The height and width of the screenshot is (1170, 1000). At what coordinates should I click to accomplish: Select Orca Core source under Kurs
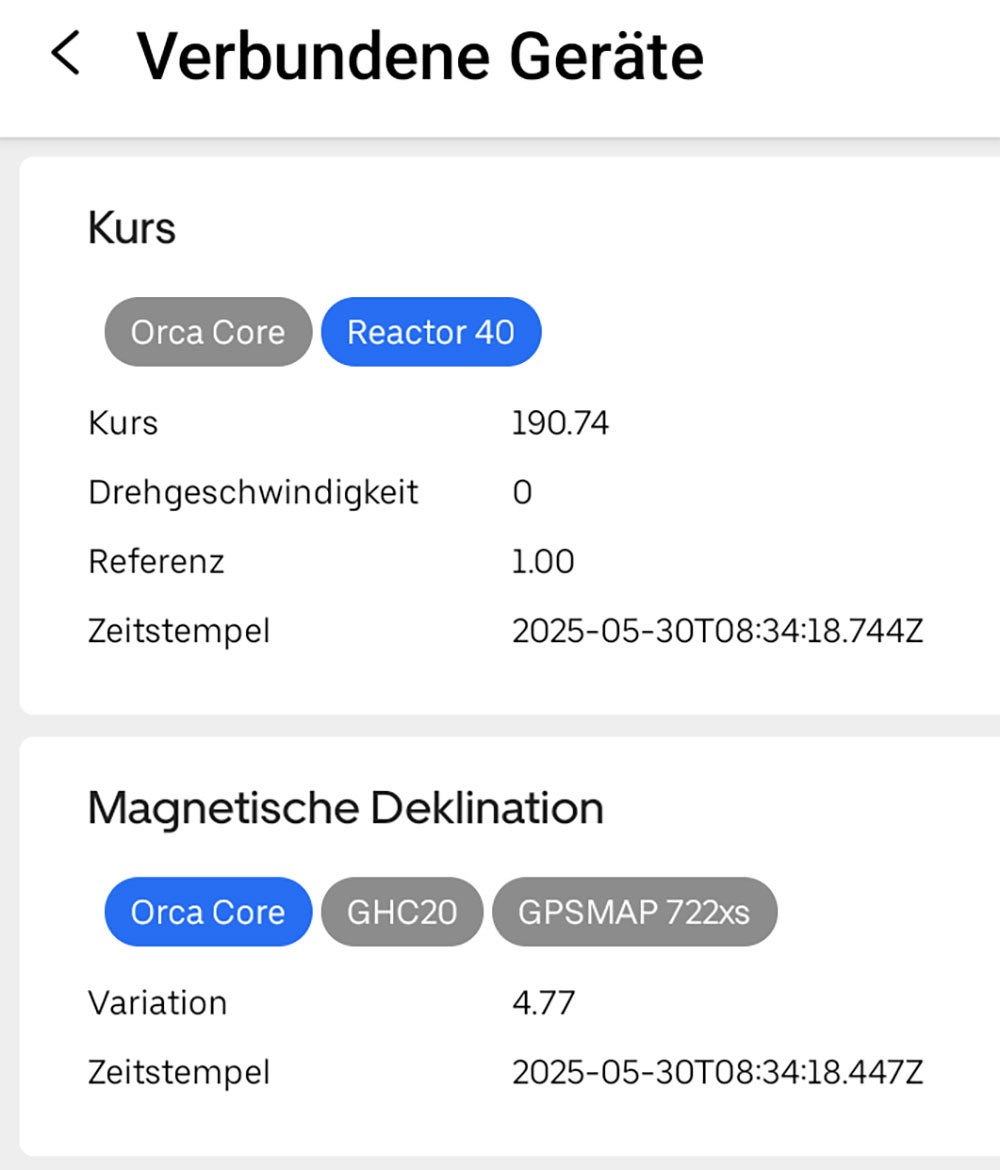(x=208, y=332)
